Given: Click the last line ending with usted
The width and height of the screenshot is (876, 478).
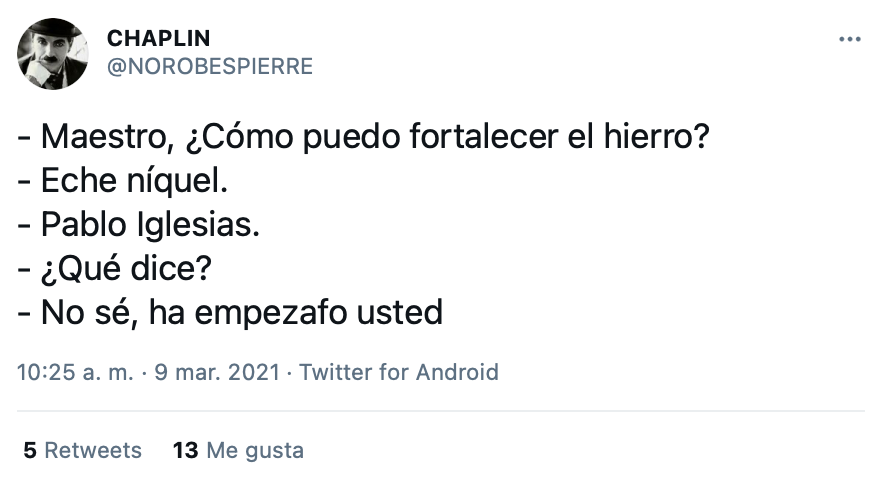Looking at the screenshot, I should (x=230, y=313).
